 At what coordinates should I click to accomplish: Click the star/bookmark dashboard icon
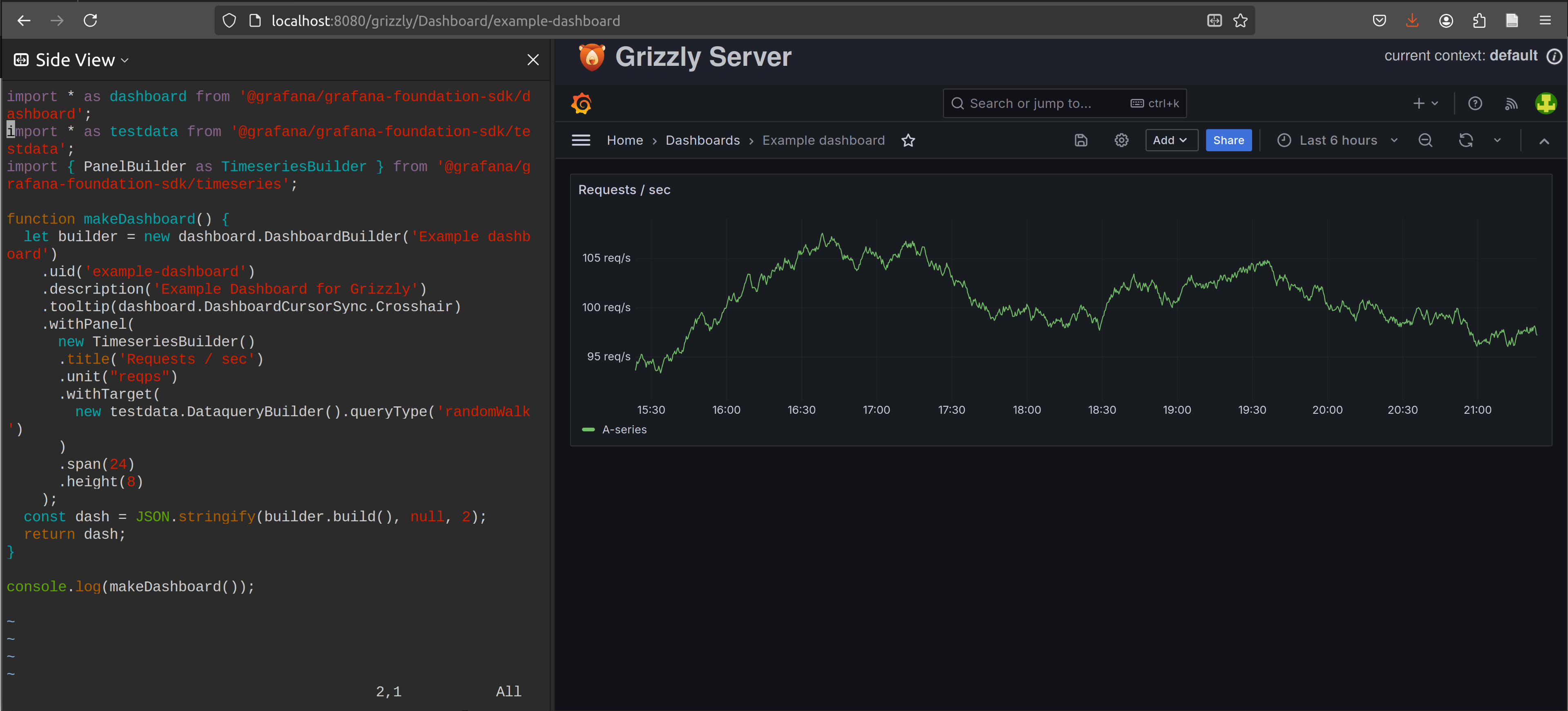(908, 140)
